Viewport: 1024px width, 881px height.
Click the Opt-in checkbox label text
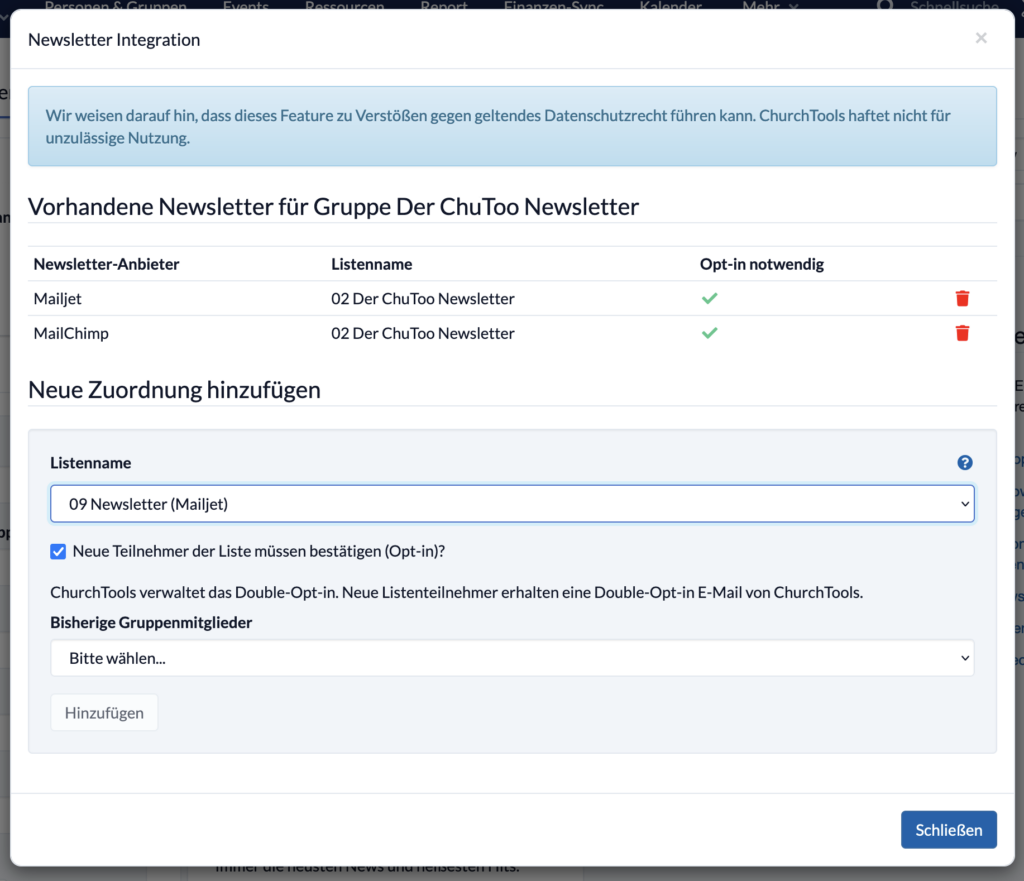[259, 551]
